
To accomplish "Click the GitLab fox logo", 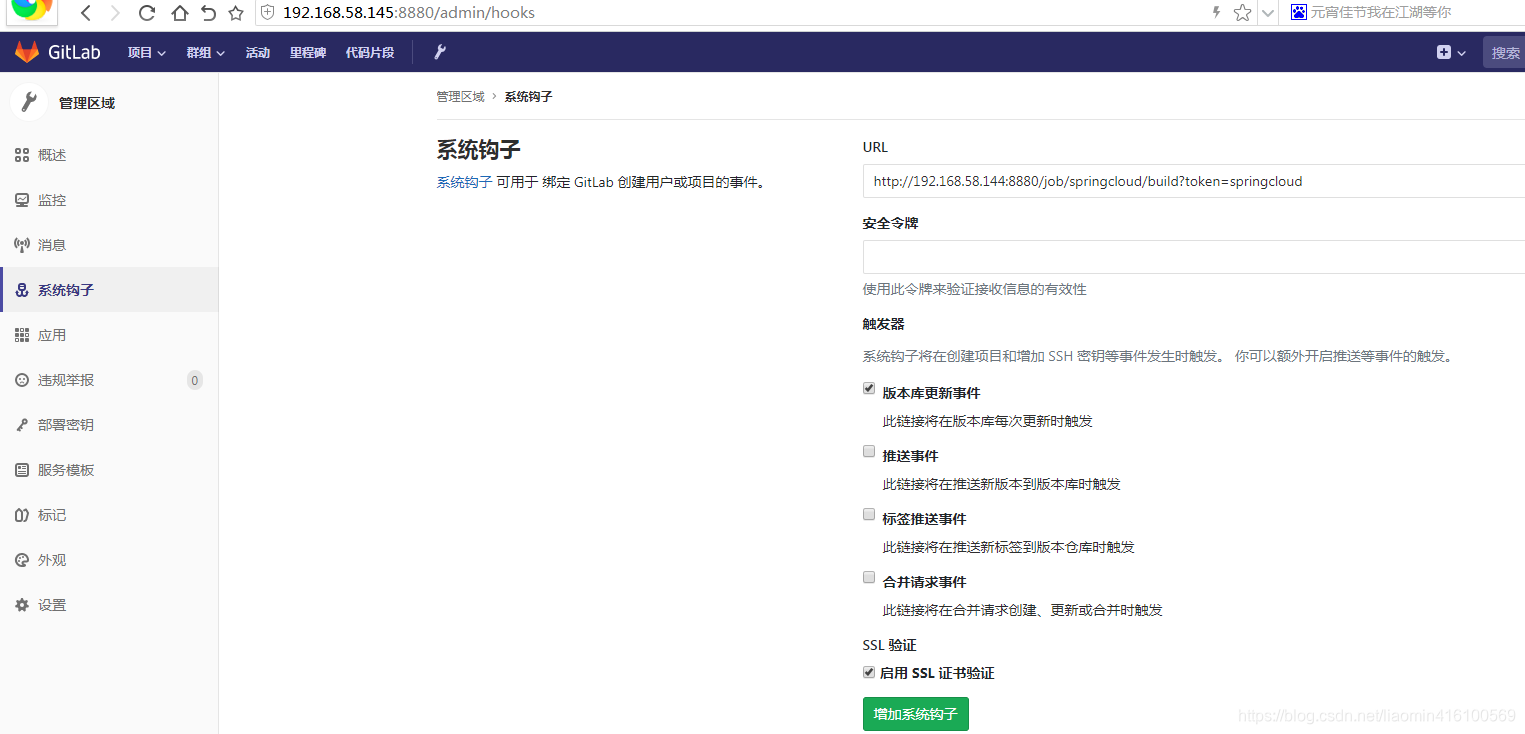I will pos(24,51).
